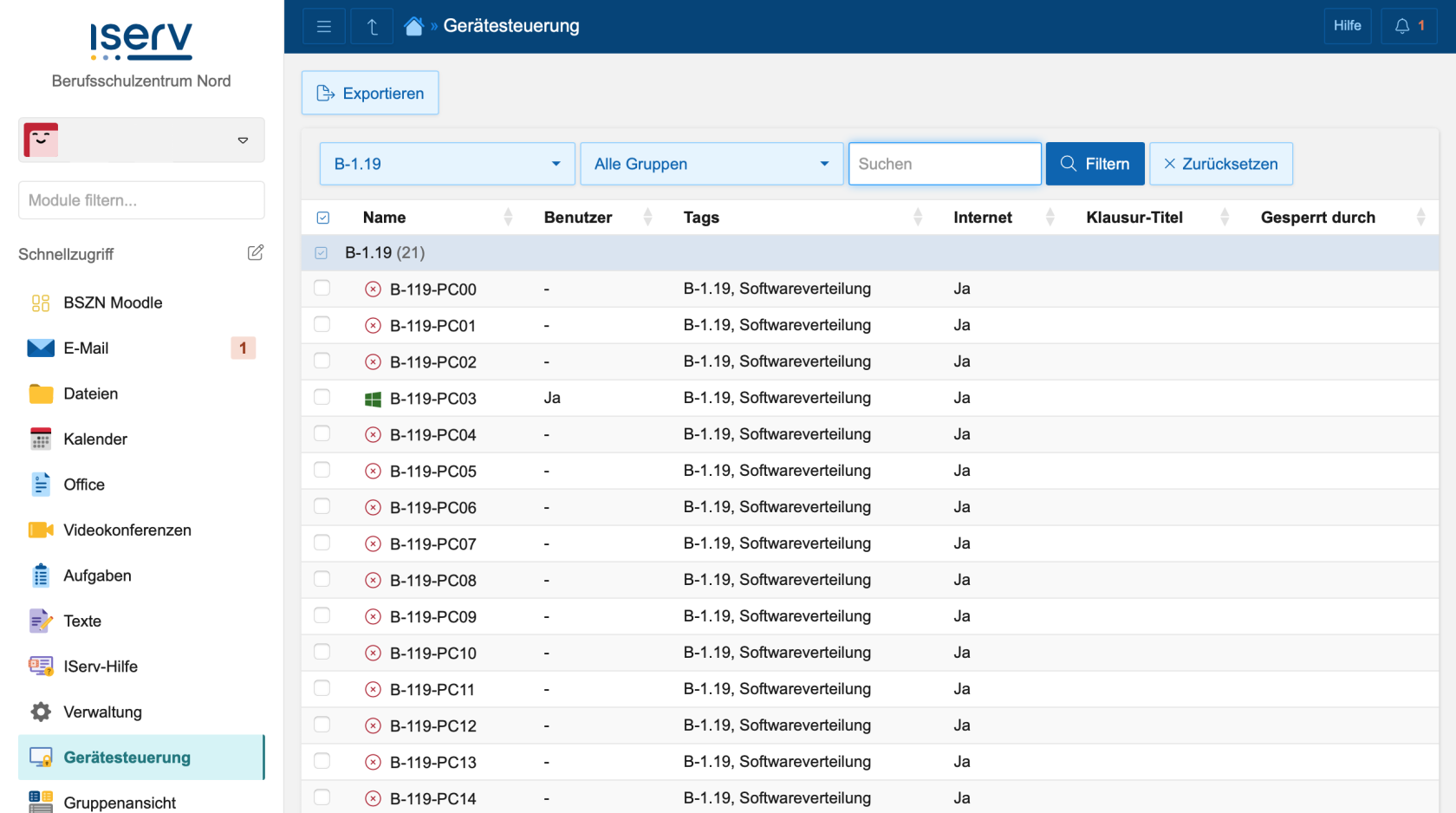Sort table by Internet column
This screenshot has height=813, width=1456.
pos(1004,218)
